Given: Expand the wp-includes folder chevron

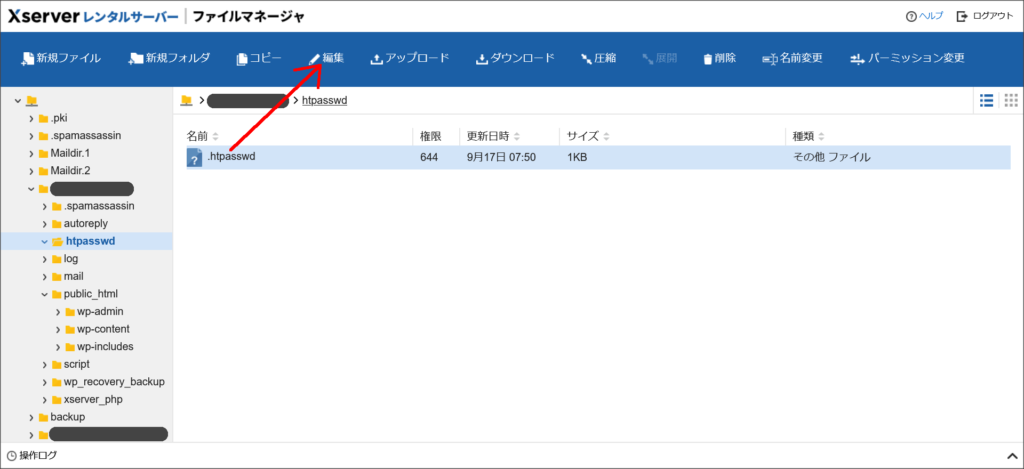Looking at the screenshot, I should click(58, 347).
